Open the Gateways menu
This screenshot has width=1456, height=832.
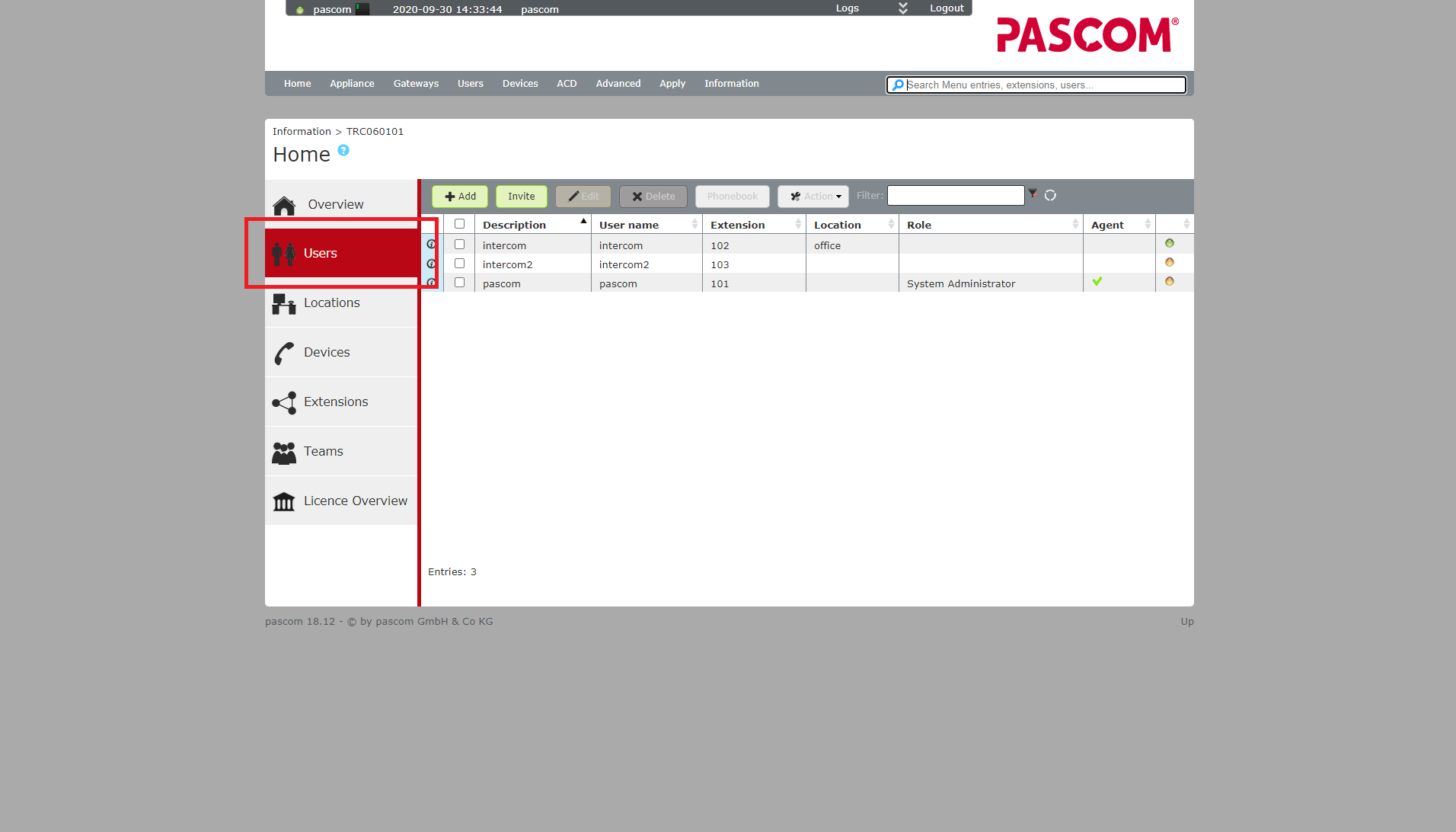[x=416, y=84]
